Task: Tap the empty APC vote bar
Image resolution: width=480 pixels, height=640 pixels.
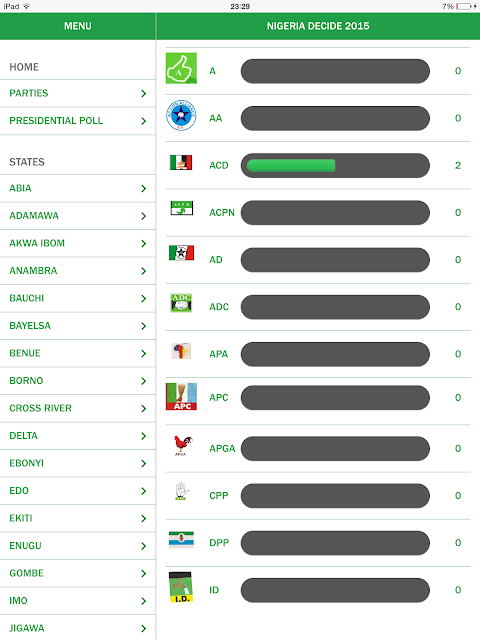Action: click(335, 398)
